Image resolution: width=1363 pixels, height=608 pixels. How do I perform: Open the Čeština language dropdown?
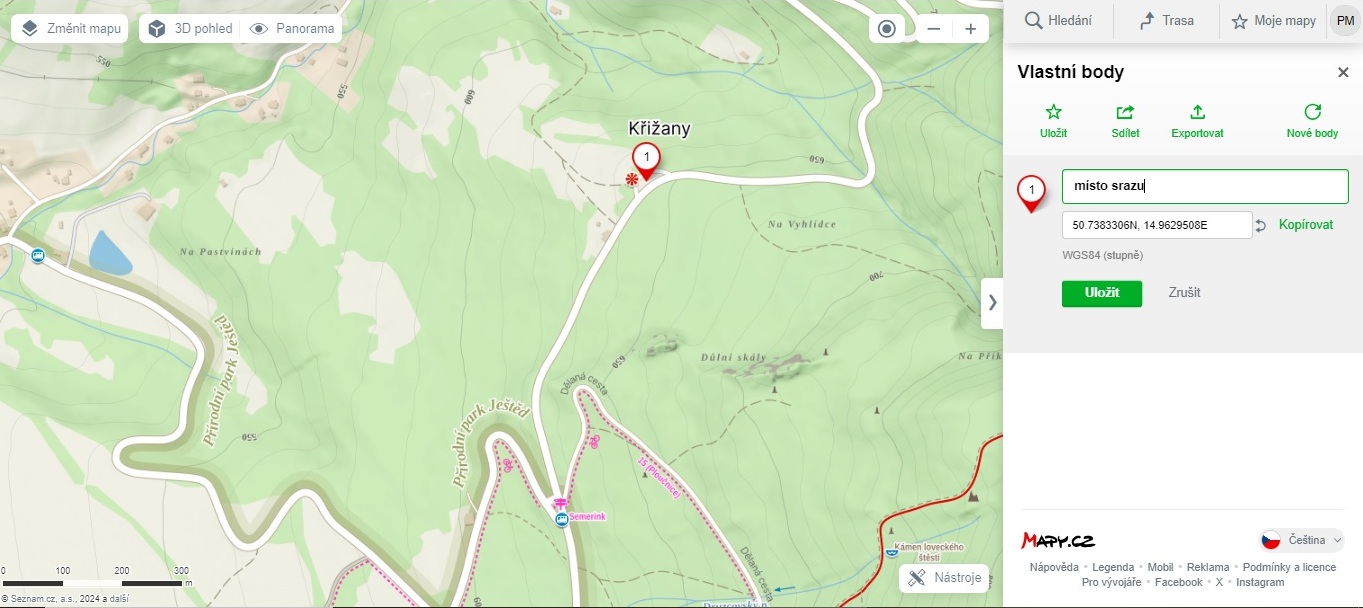tap(1302, 540)
